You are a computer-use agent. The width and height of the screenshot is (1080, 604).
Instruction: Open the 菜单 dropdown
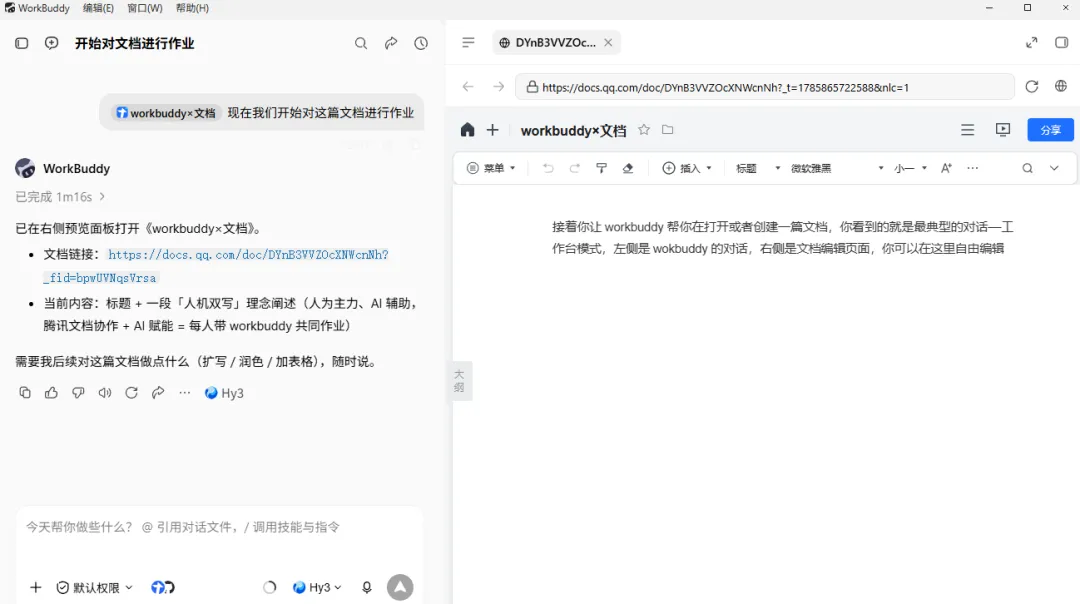coord(491,168)
